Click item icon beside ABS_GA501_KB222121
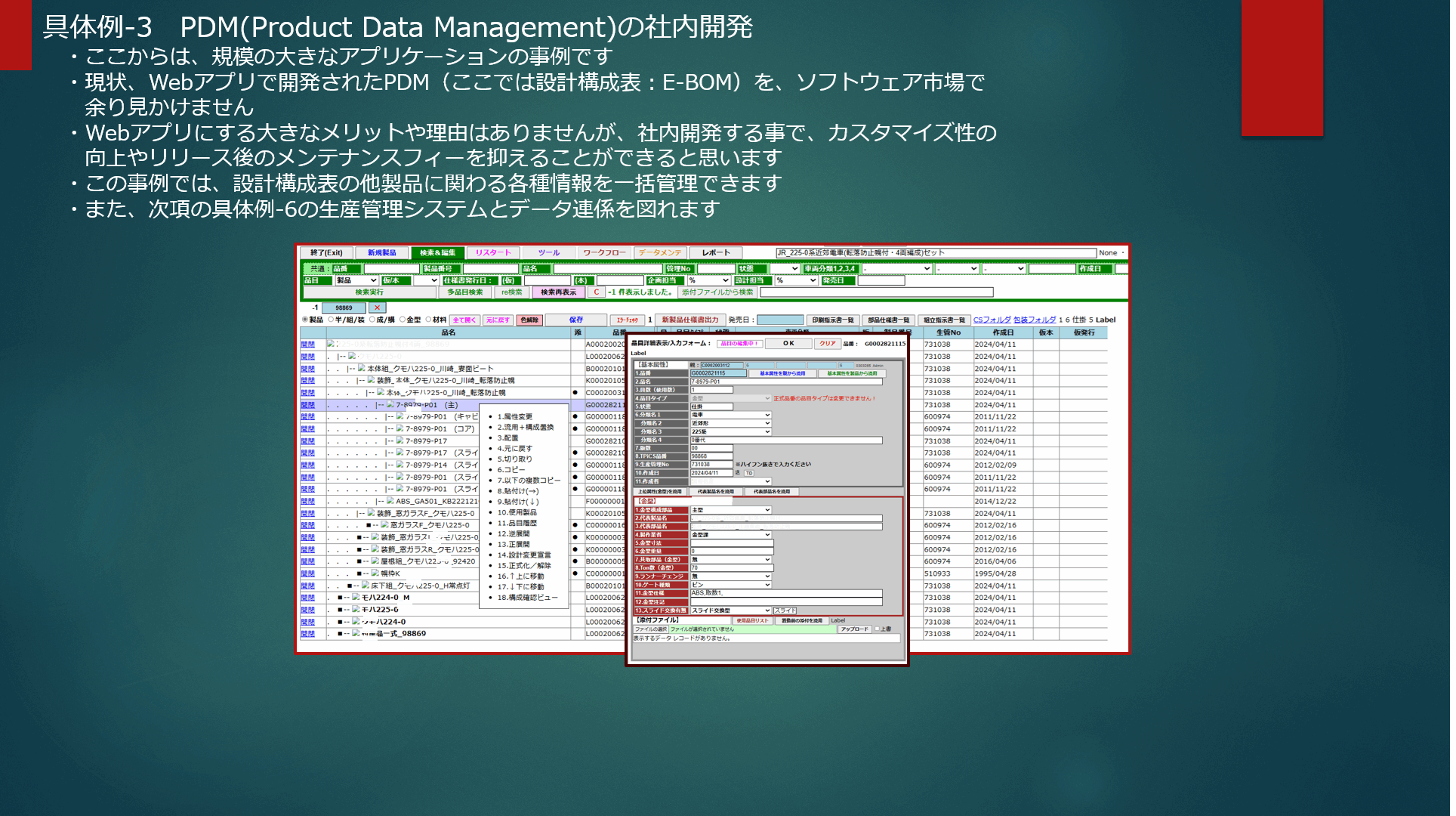The image size is (1456, 816). click(390, 502)
